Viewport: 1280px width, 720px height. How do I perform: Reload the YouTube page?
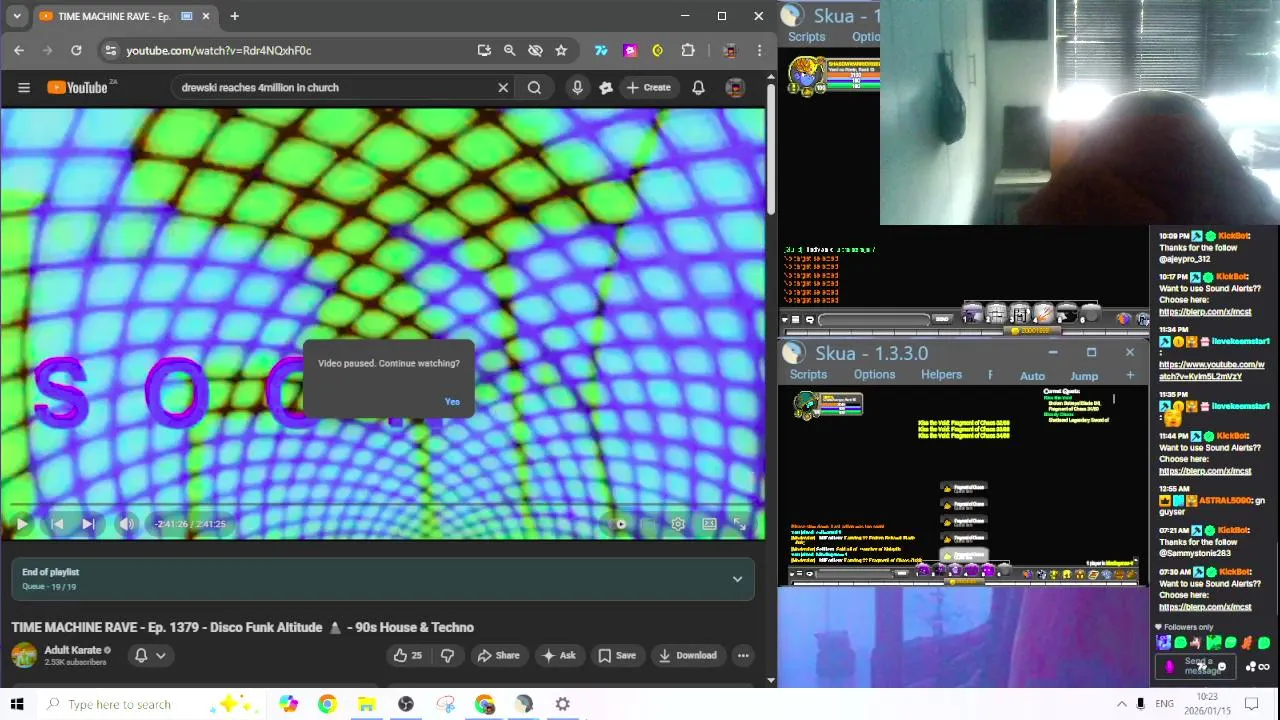click(76, 50)
